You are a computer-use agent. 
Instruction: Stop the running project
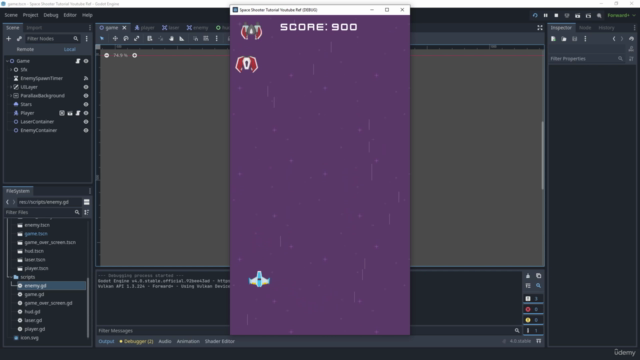pos(556,16)
